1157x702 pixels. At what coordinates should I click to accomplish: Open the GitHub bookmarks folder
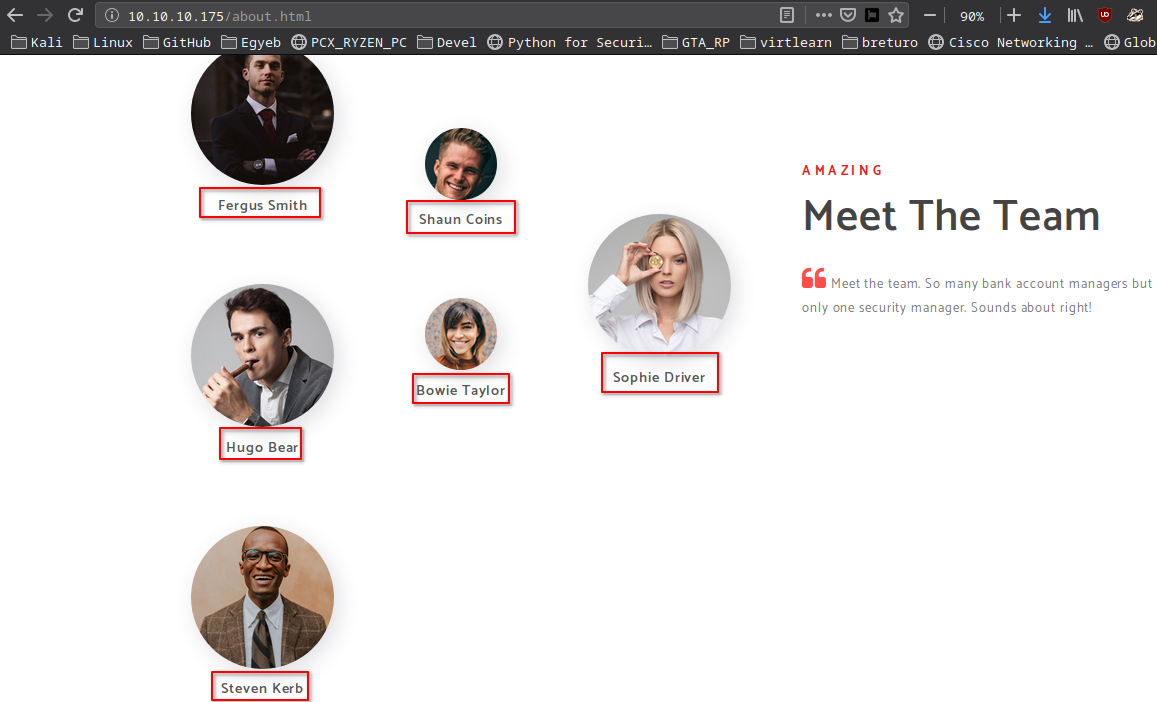pos(177,42)
